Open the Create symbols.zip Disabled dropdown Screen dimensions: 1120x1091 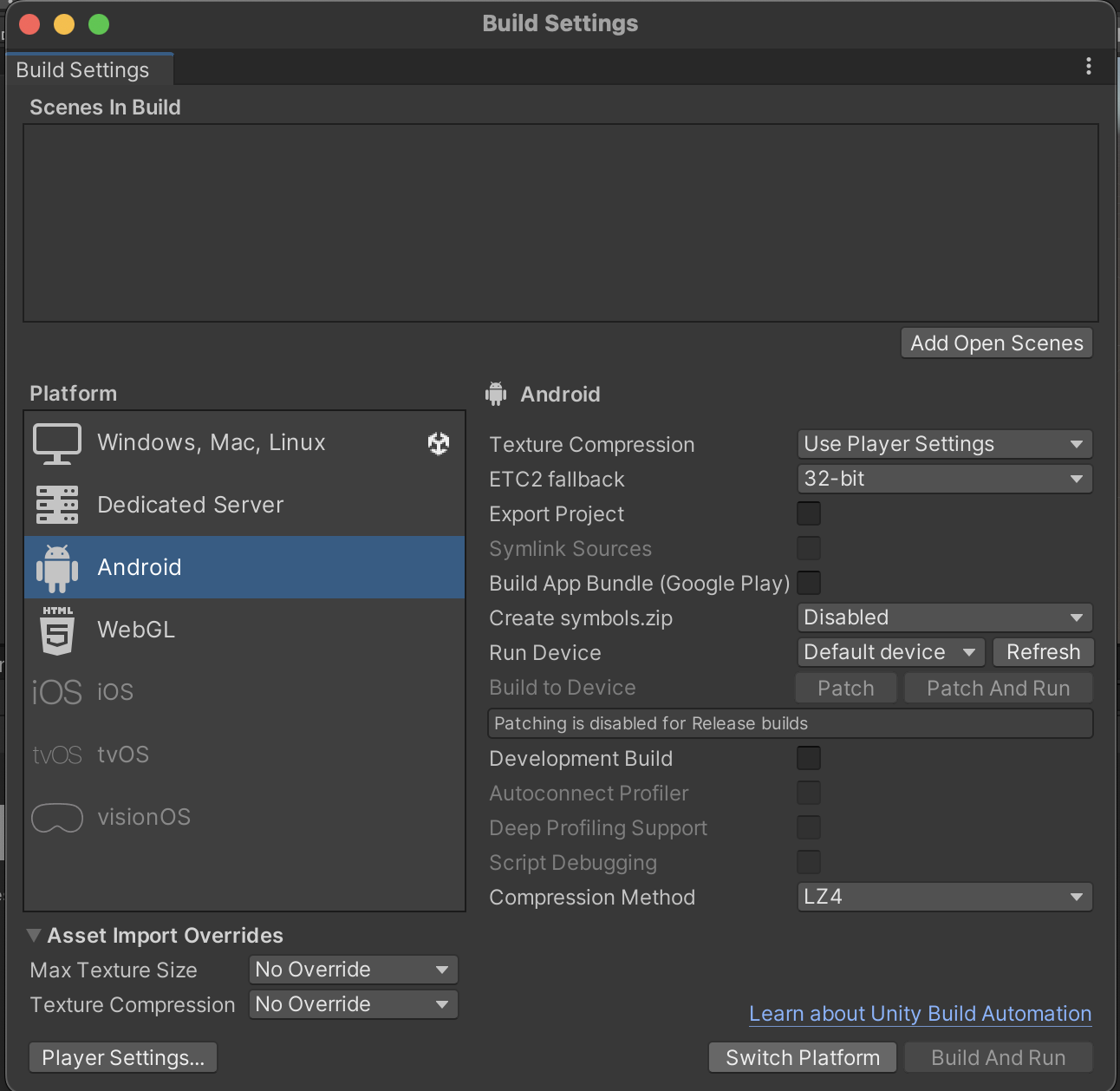(x=945, y=617)
